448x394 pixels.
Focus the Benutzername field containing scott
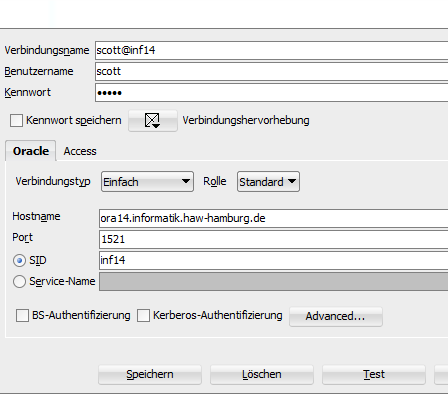click(x=272, y=71)
